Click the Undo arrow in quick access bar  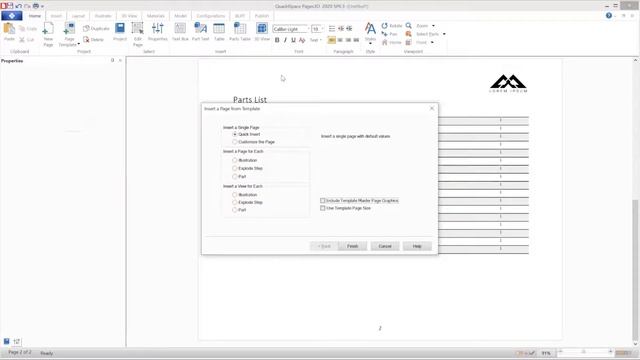click(18, 6)
